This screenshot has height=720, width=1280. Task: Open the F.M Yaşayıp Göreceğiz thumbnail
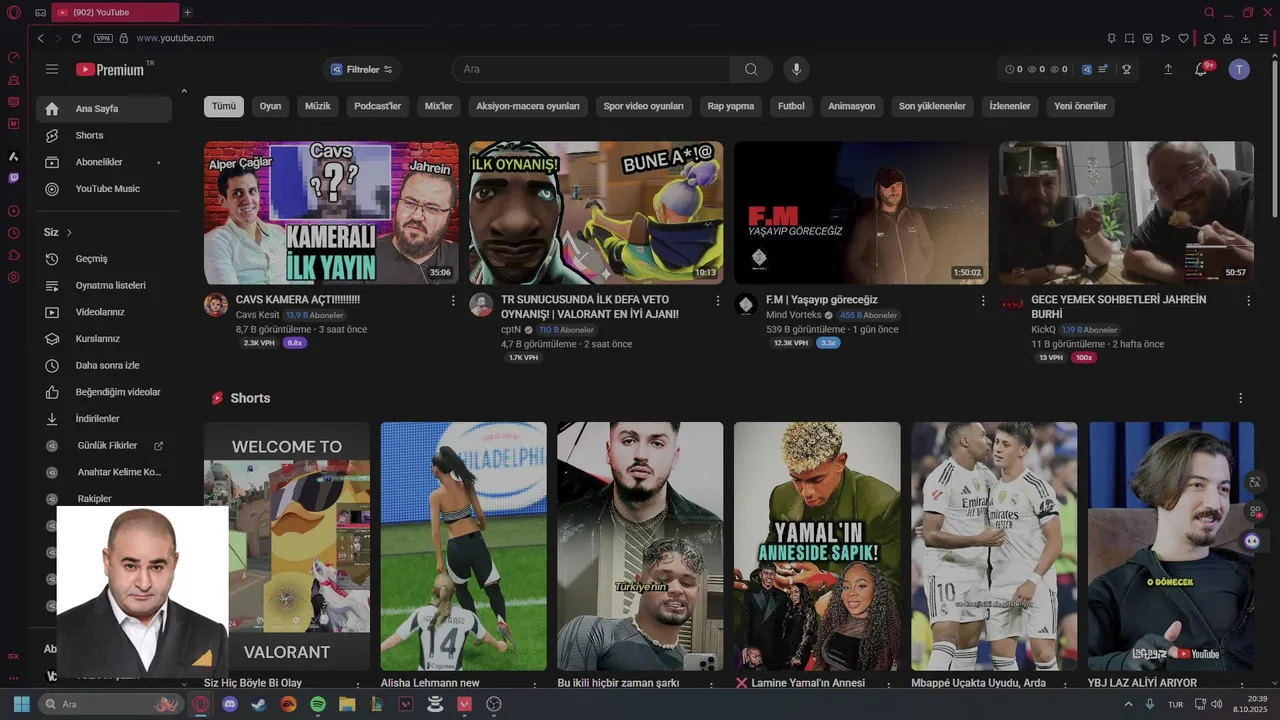pos(861,212)
